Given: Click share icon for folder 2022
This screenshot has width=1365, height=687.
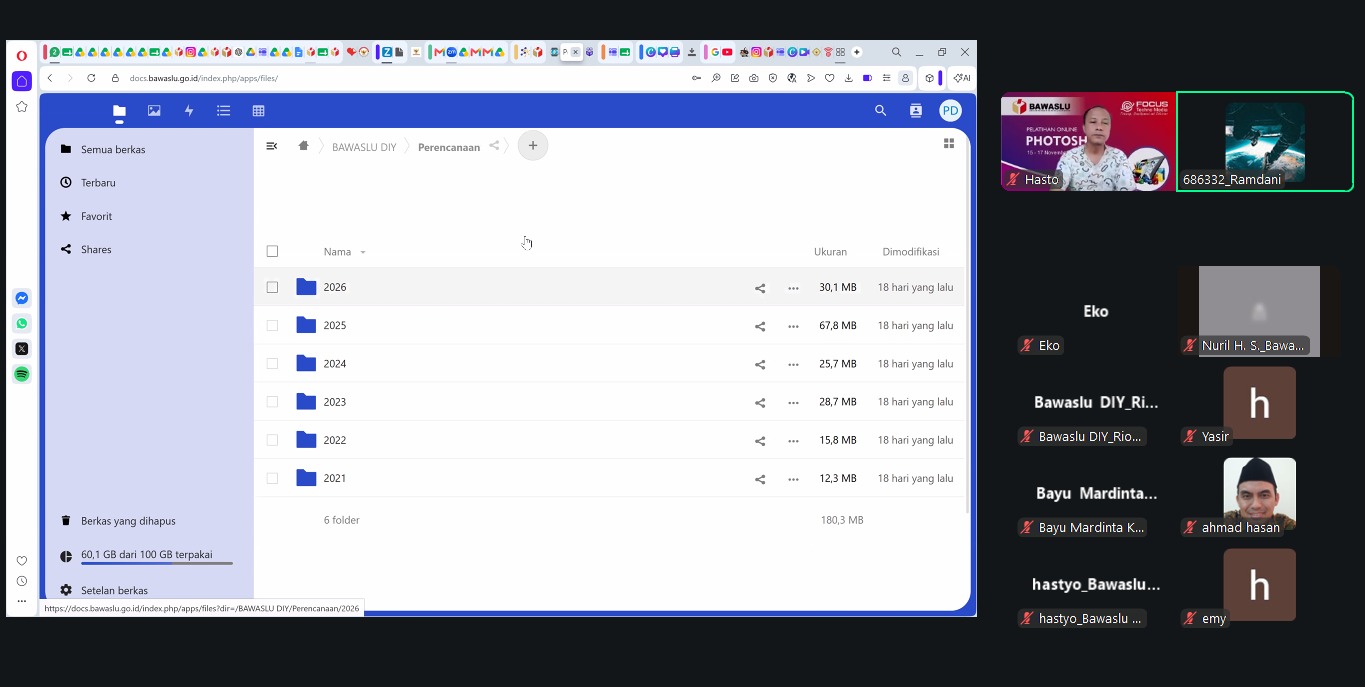Looking at the screenshot, I should [760, 441].
